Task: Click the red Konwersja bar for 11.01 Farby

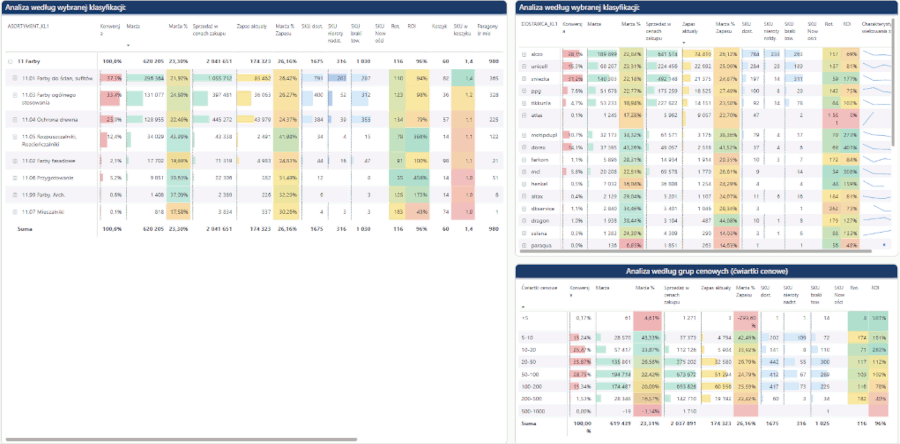Action: coord(113,77)
